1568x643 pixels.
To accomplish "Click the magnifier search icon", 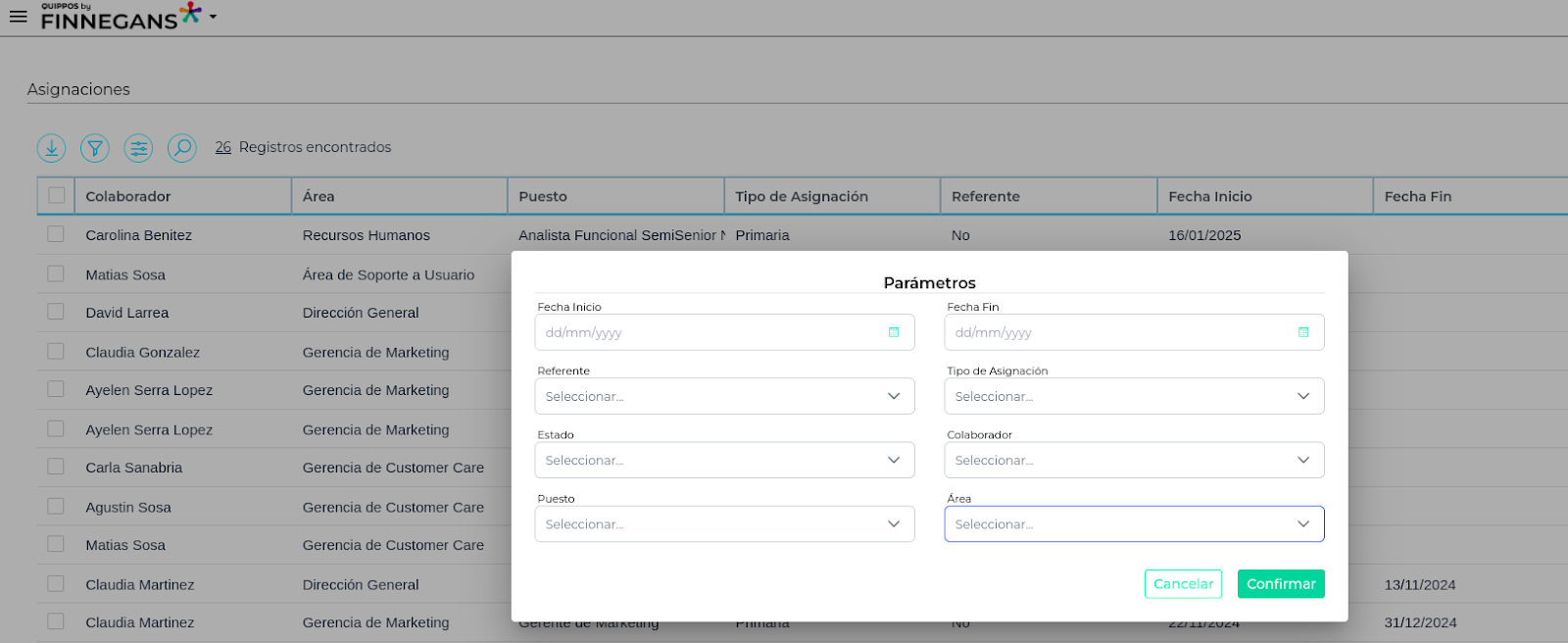I will (182, 148).
